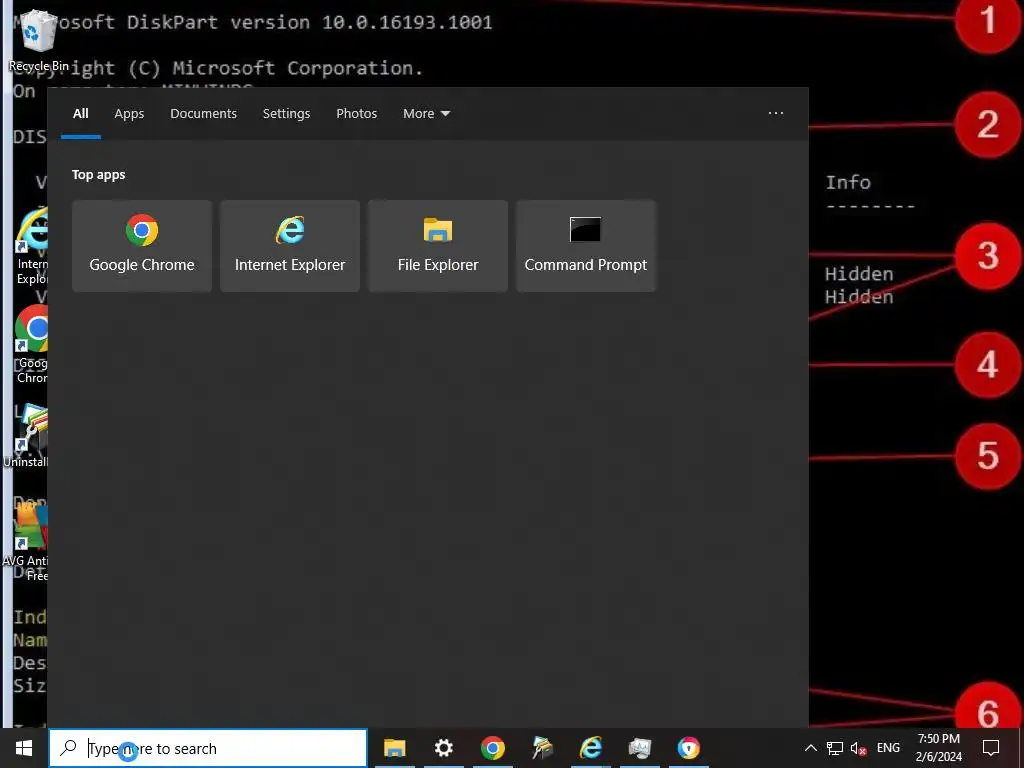Image resolution: width=1024 pixels, height=768 pixels.
Task: Show hidden system tray icons
Action: tap(810, 748)
